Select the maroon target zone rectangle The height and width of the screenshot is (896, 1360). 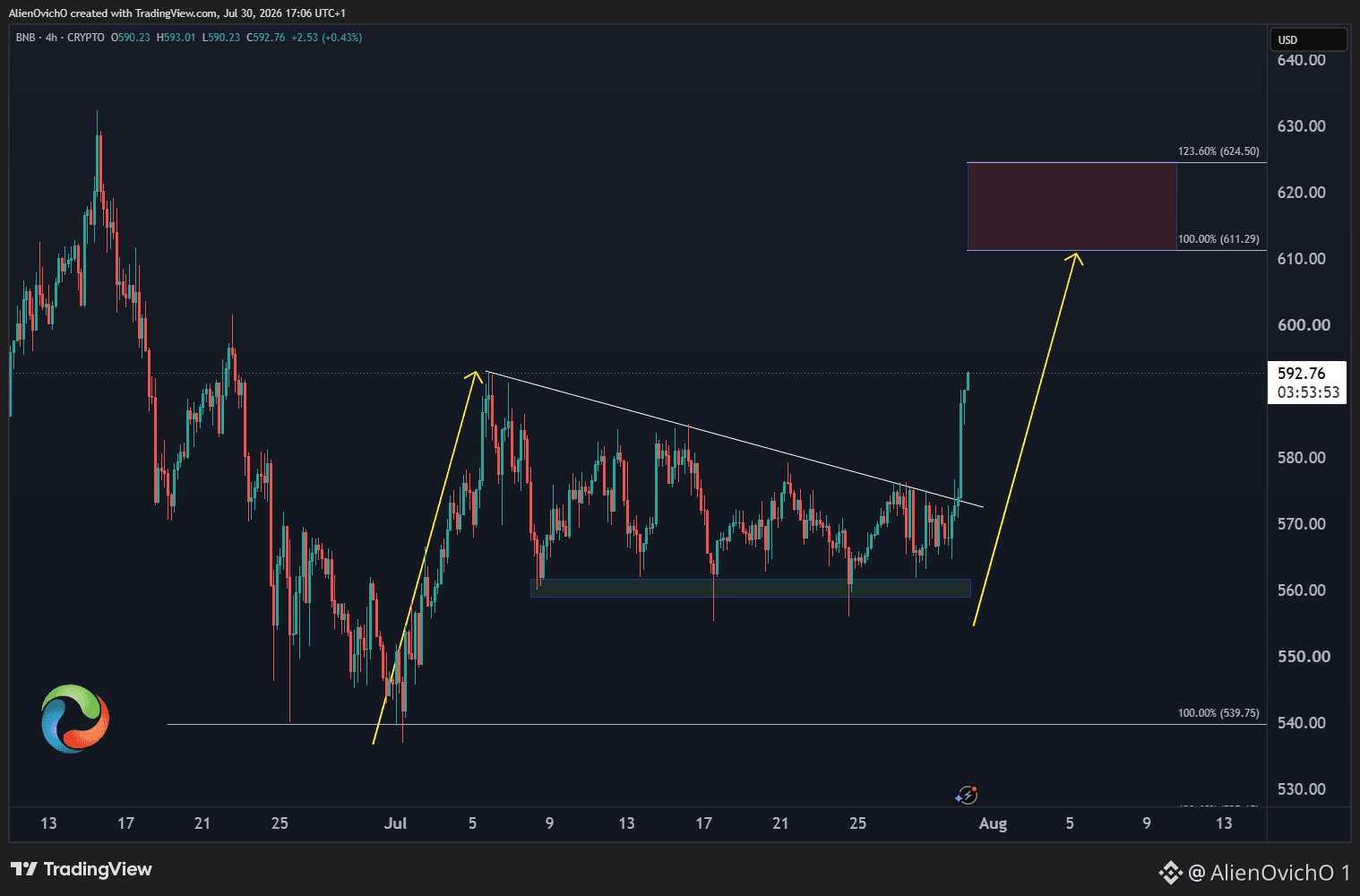point(1072,206)
